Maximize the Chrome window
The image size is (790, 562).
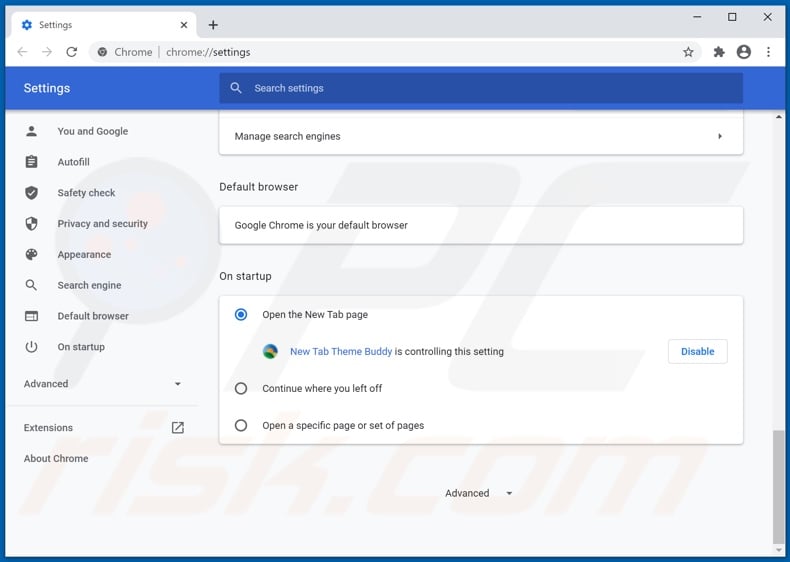coord(732,17)
